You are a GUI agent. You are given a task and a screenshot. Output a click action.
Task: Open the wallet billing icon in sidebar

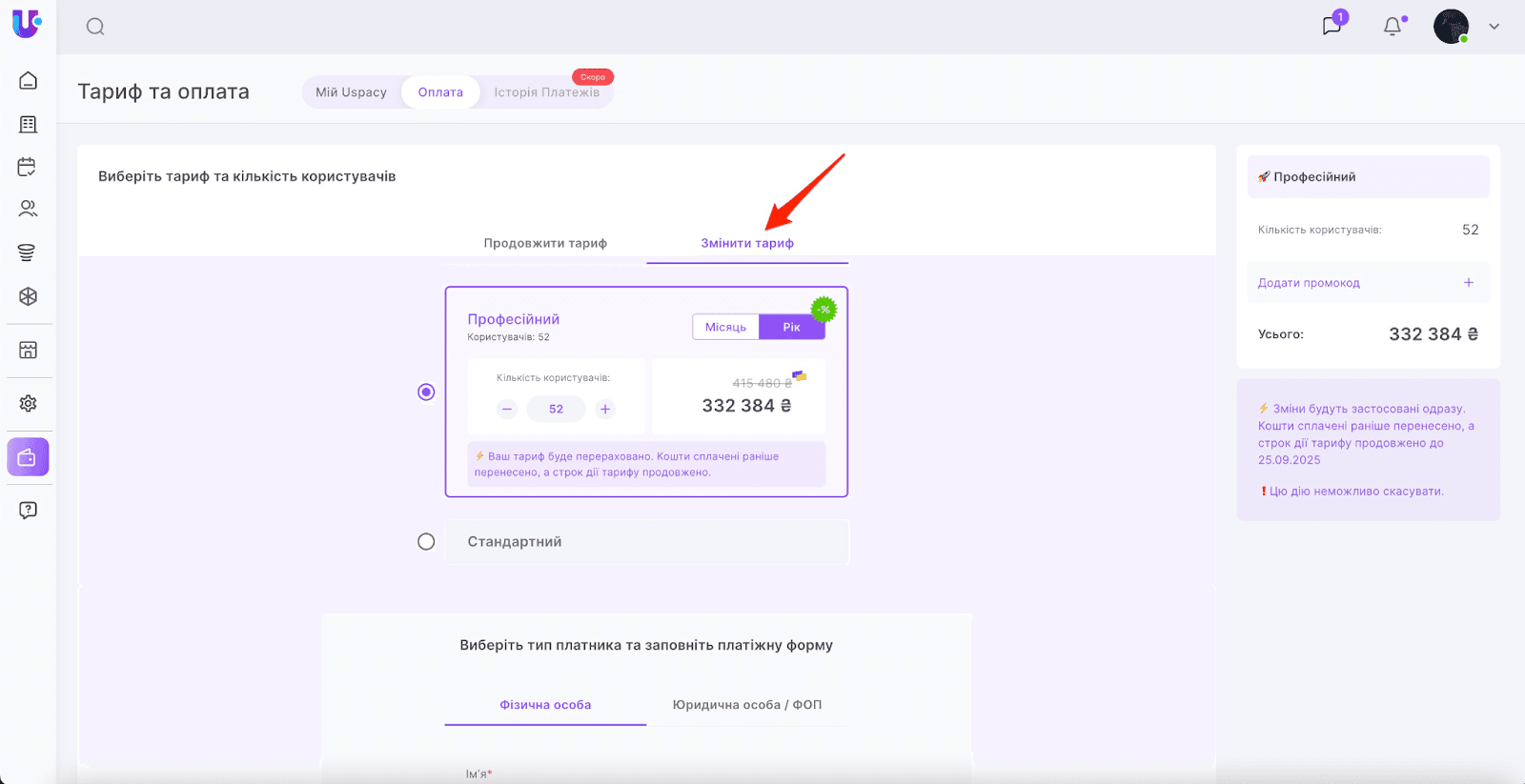[28, 457]
